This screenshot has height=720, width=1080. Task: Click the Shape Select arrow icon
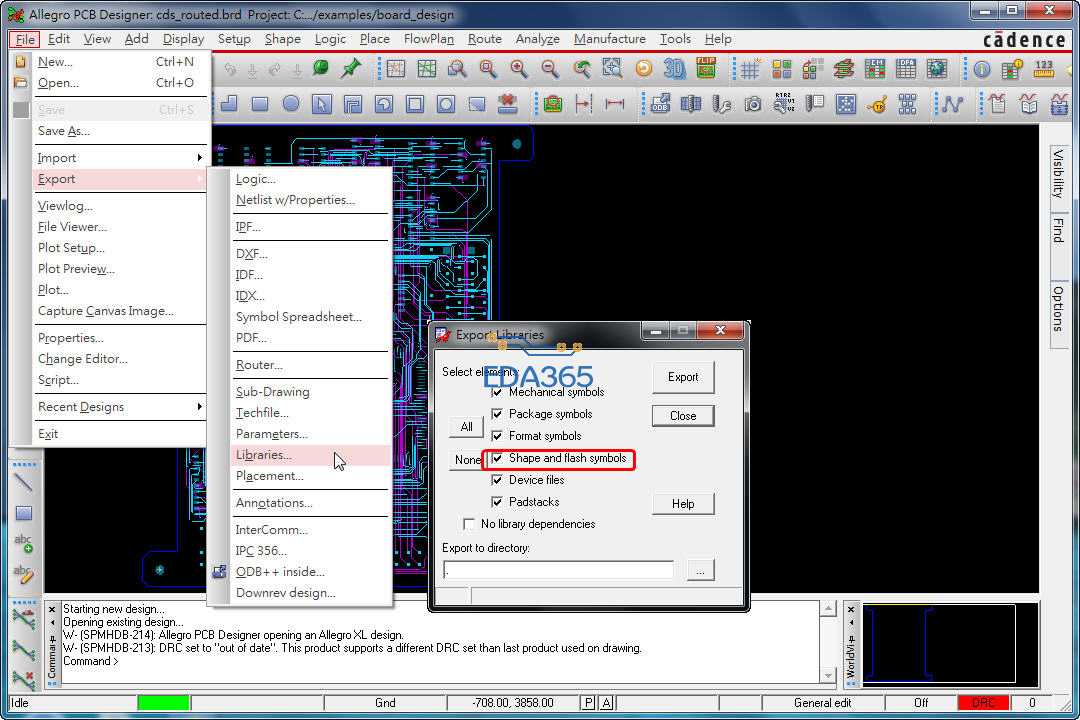[322, 104]
